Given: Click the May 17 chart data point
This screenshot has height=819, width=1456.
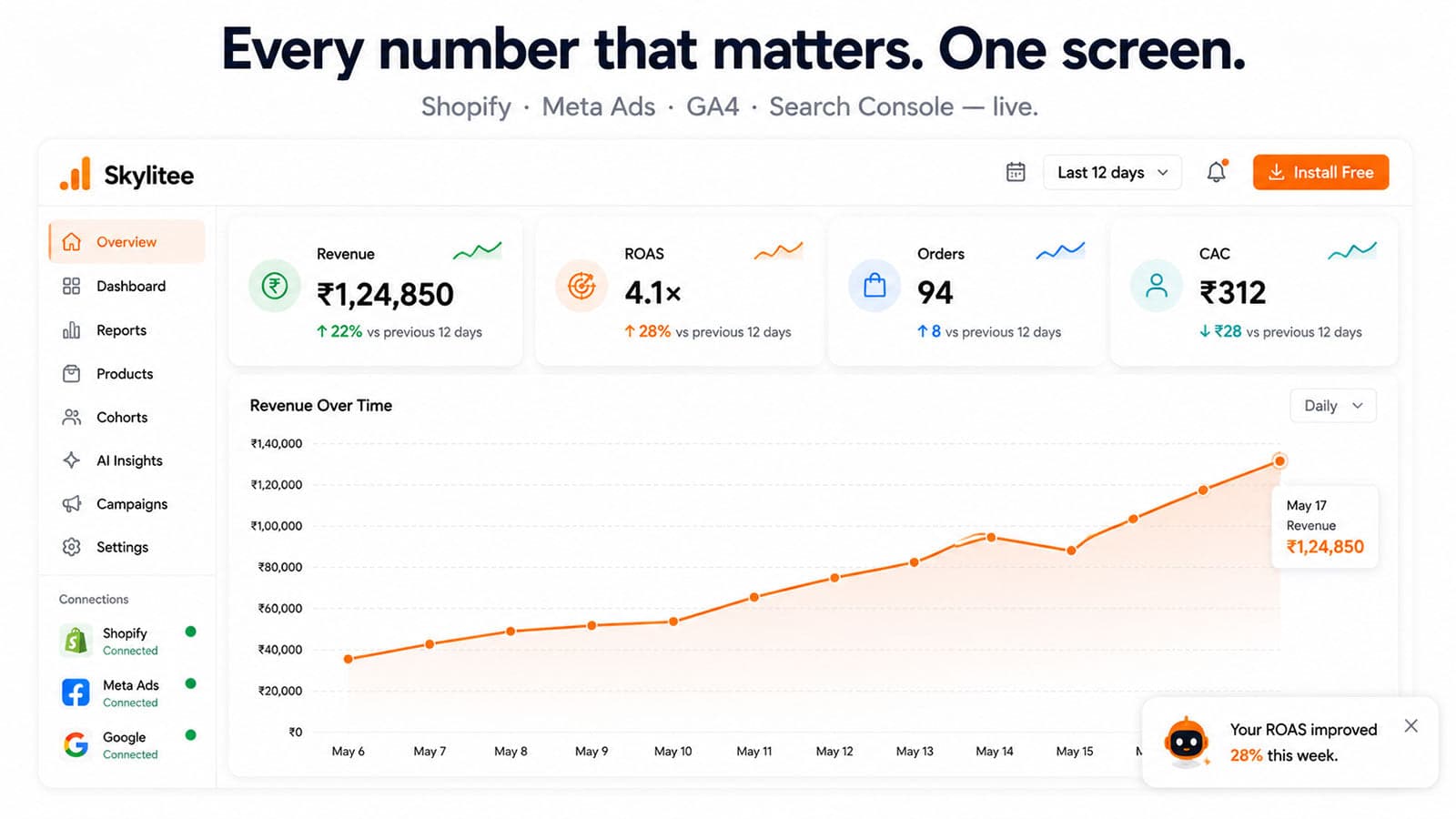Looking at the screenshot, I should 1279,461.
